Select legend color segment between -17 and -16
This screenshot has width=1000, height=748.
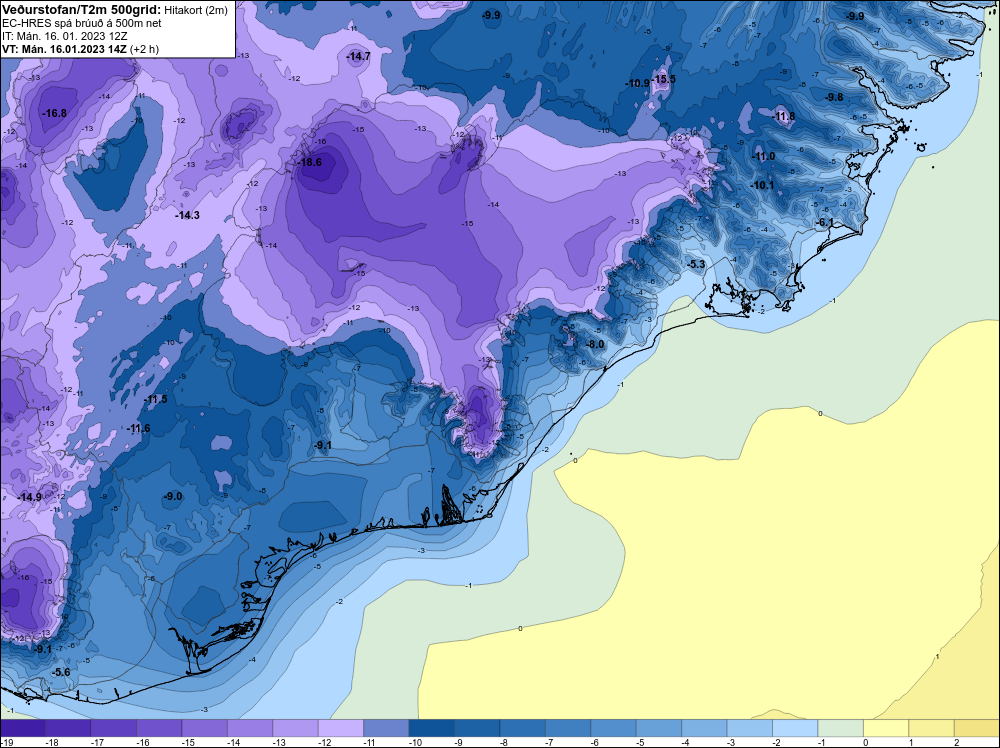tap(114, 728)
